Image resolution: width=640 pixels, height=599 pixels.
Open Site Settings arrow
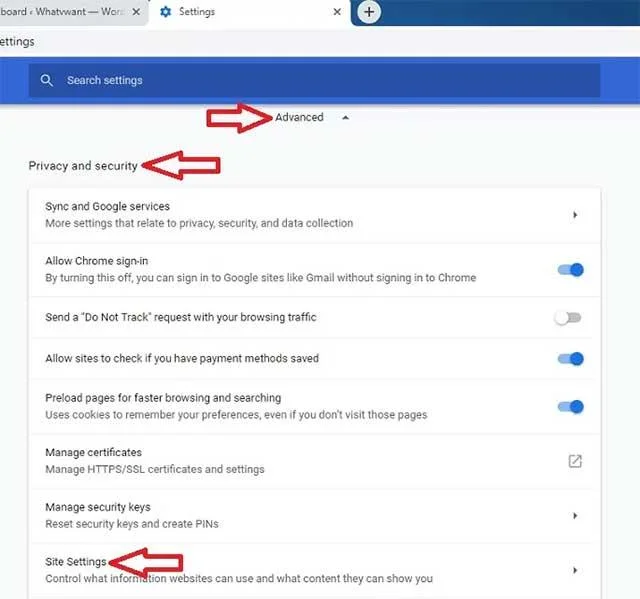pyautogui.click(x=575, y=570)
